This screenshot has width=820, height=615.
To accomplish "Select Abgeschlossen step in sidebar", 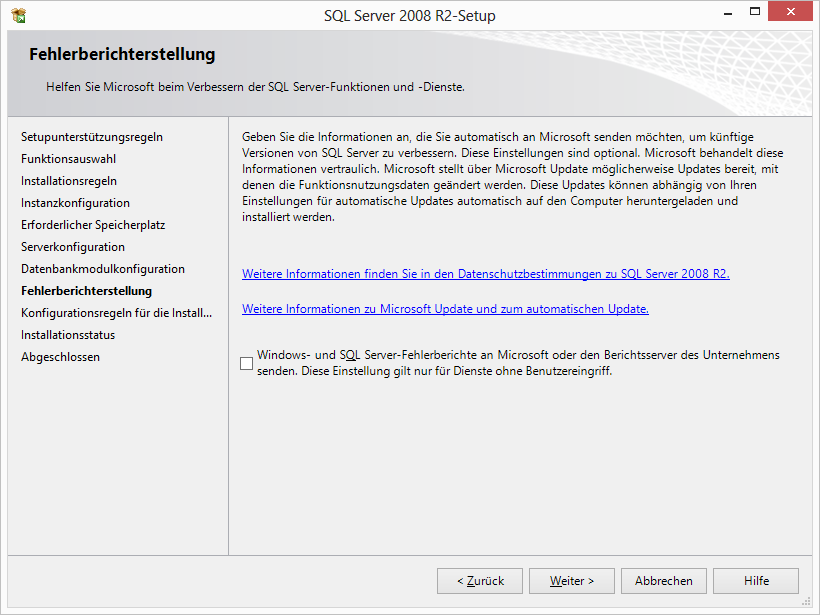I will 60,357.
